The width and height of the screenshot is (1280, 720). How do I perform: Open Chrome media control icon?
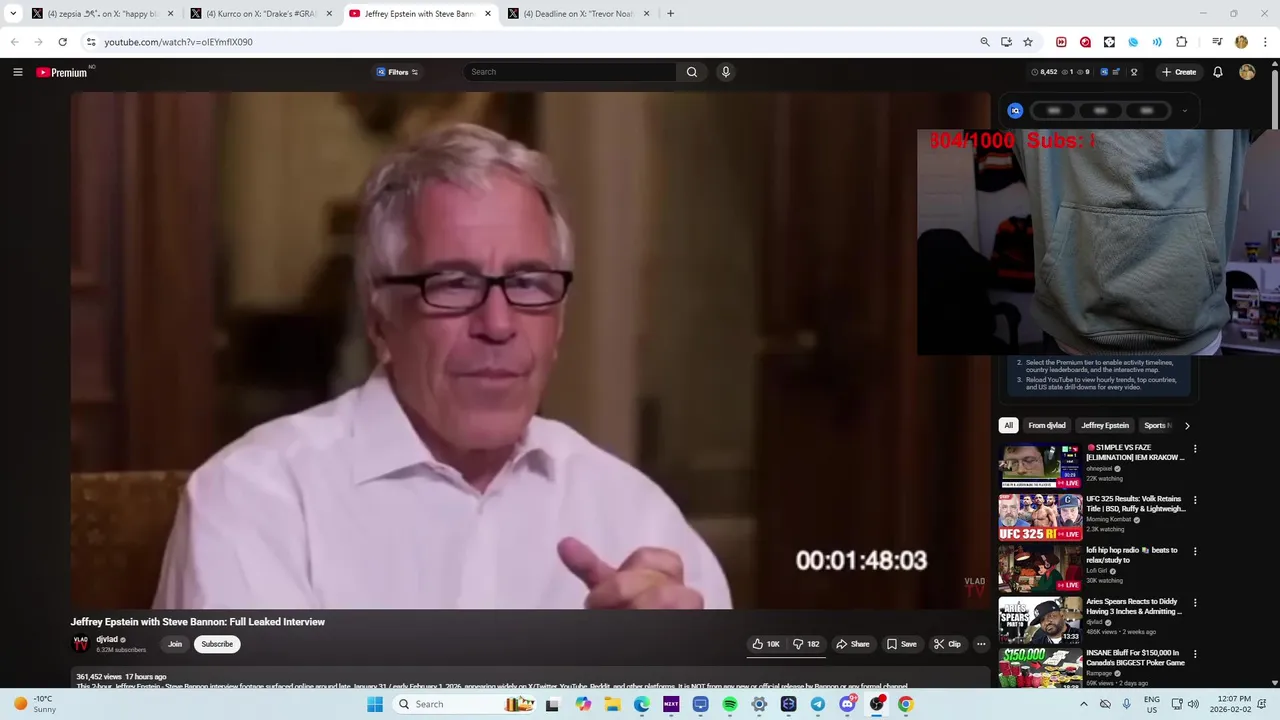(x=1217, y=42)
